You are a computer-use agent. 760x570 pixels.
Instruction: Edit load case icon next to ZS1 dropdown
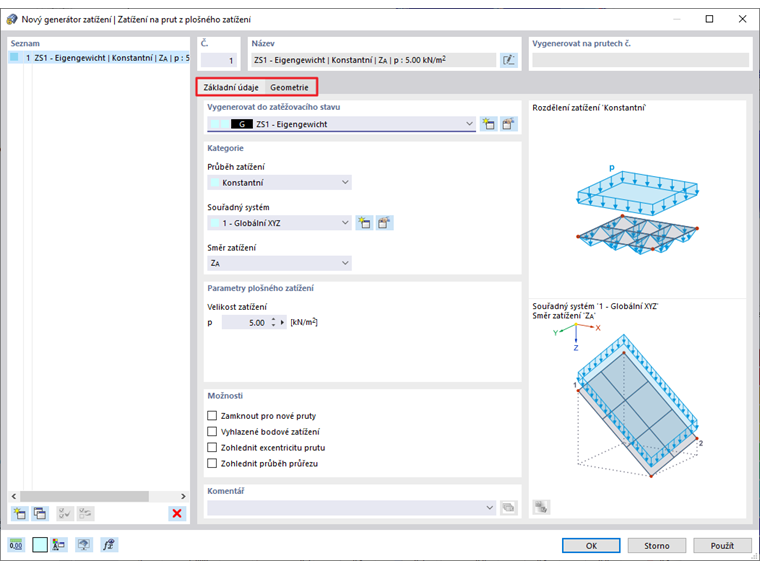508,124
